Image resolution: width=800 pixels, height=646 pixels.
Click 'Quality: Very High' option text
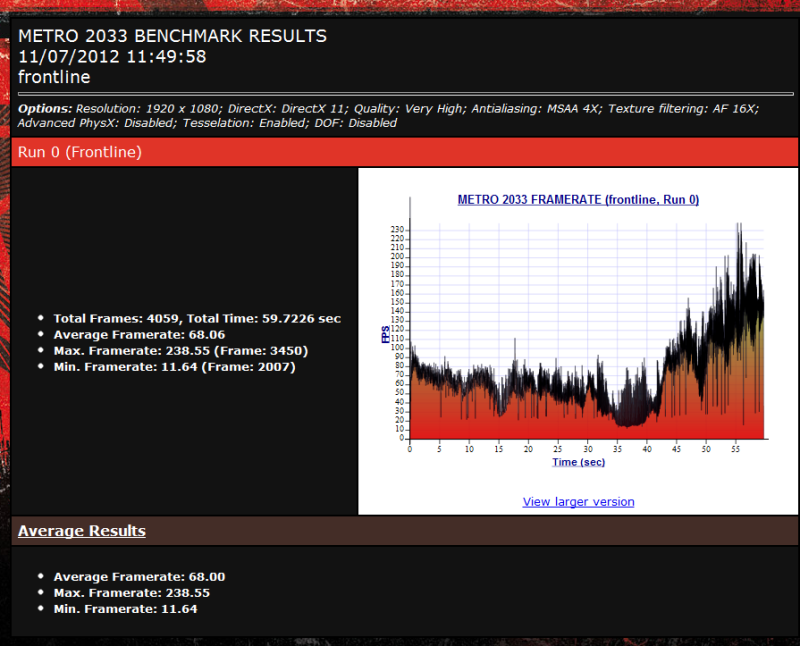(410, 109)
